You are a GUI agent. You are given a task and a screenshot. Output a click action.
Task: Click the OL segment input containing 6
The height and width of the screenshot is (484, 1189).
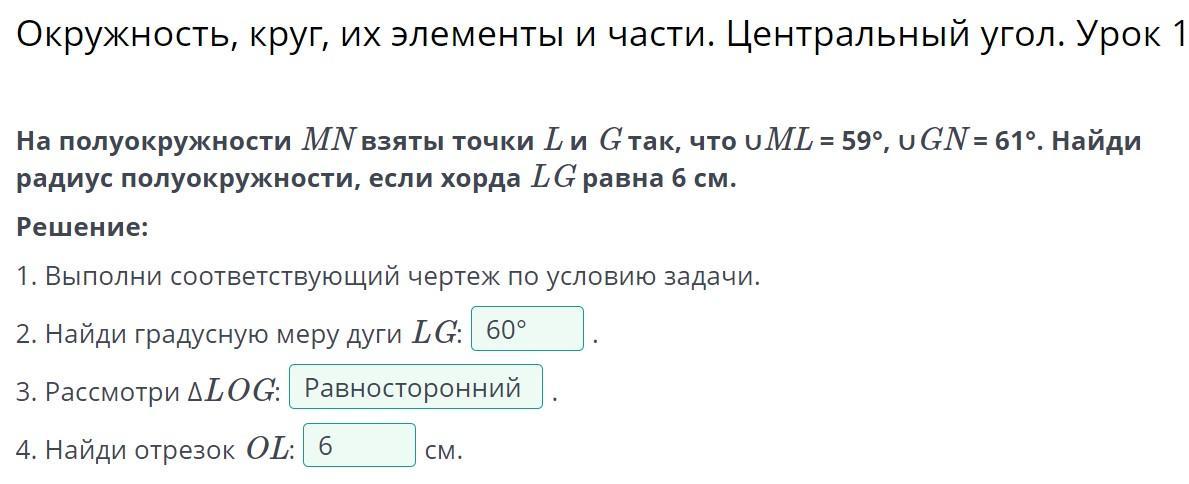coord(359,445)
